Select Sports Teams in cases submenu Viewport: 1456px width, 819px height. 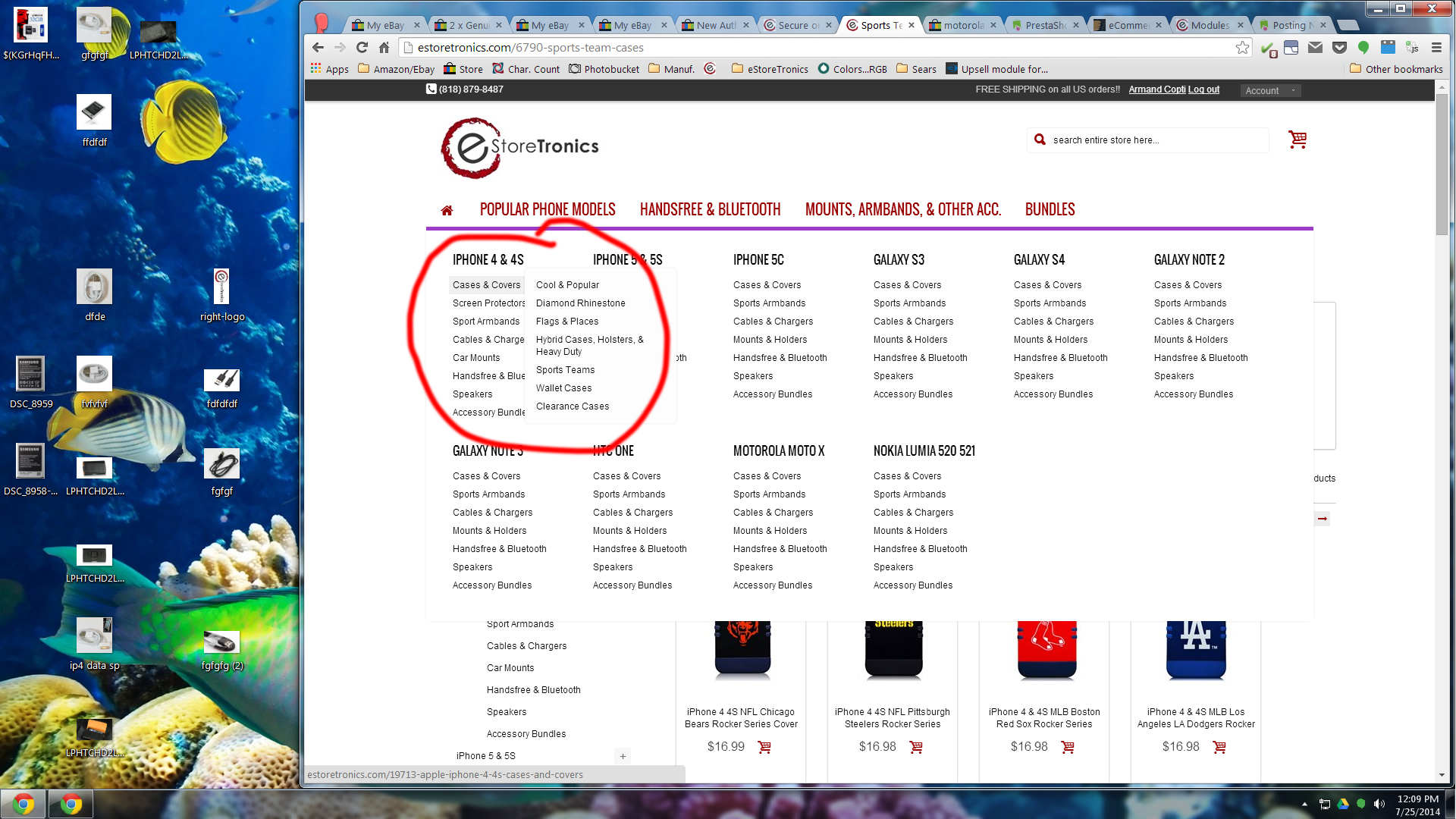click(565, 370)
